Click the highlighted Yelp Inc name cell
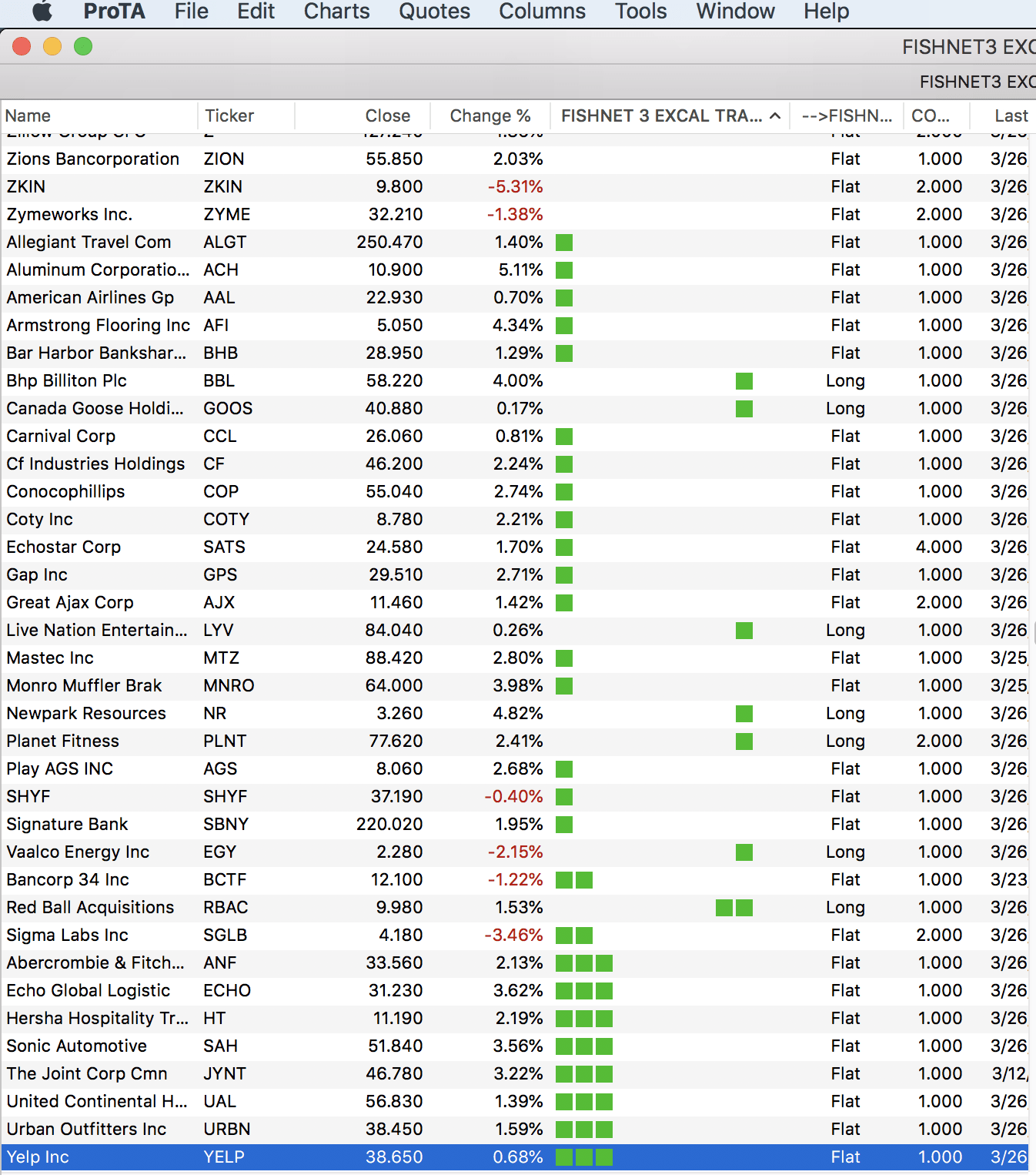The width and height of the screenshot is (1036, 1175). tap(38, 1157)
